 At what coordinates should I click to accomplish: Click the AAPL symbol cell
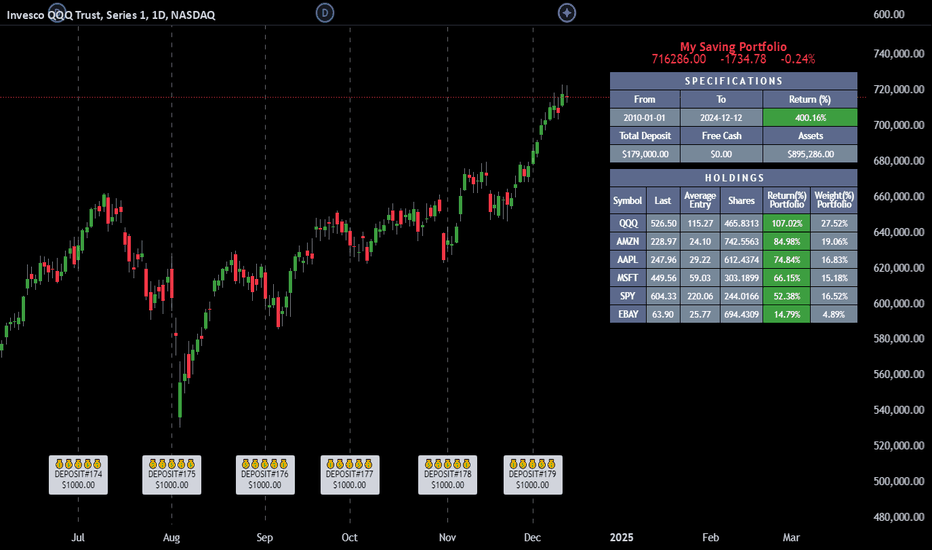628,260
